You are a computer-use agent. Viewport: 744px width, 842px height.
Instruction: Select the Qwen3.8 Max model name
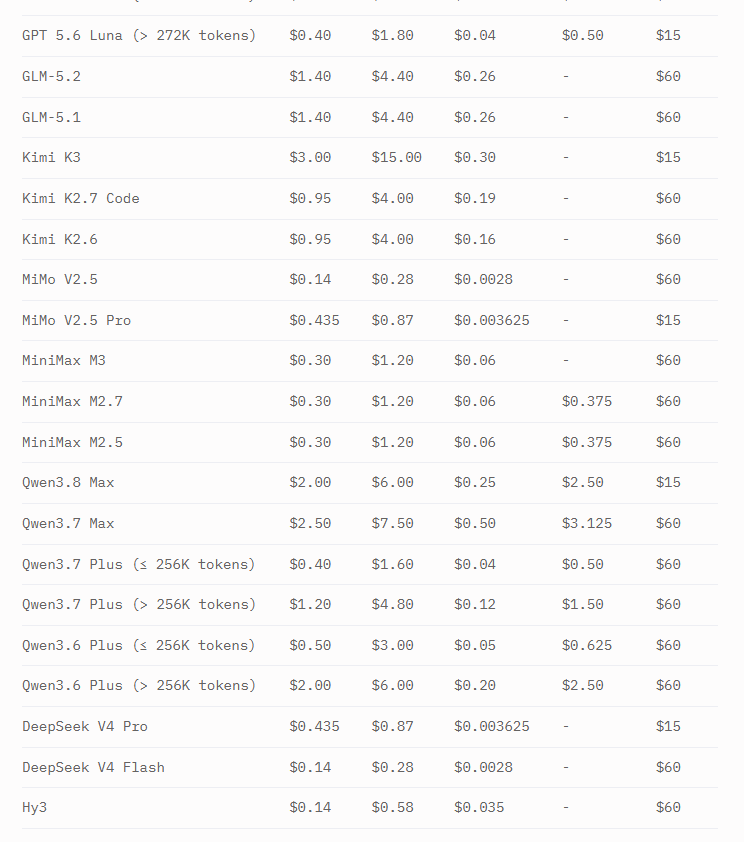click(x=68, y=482)
